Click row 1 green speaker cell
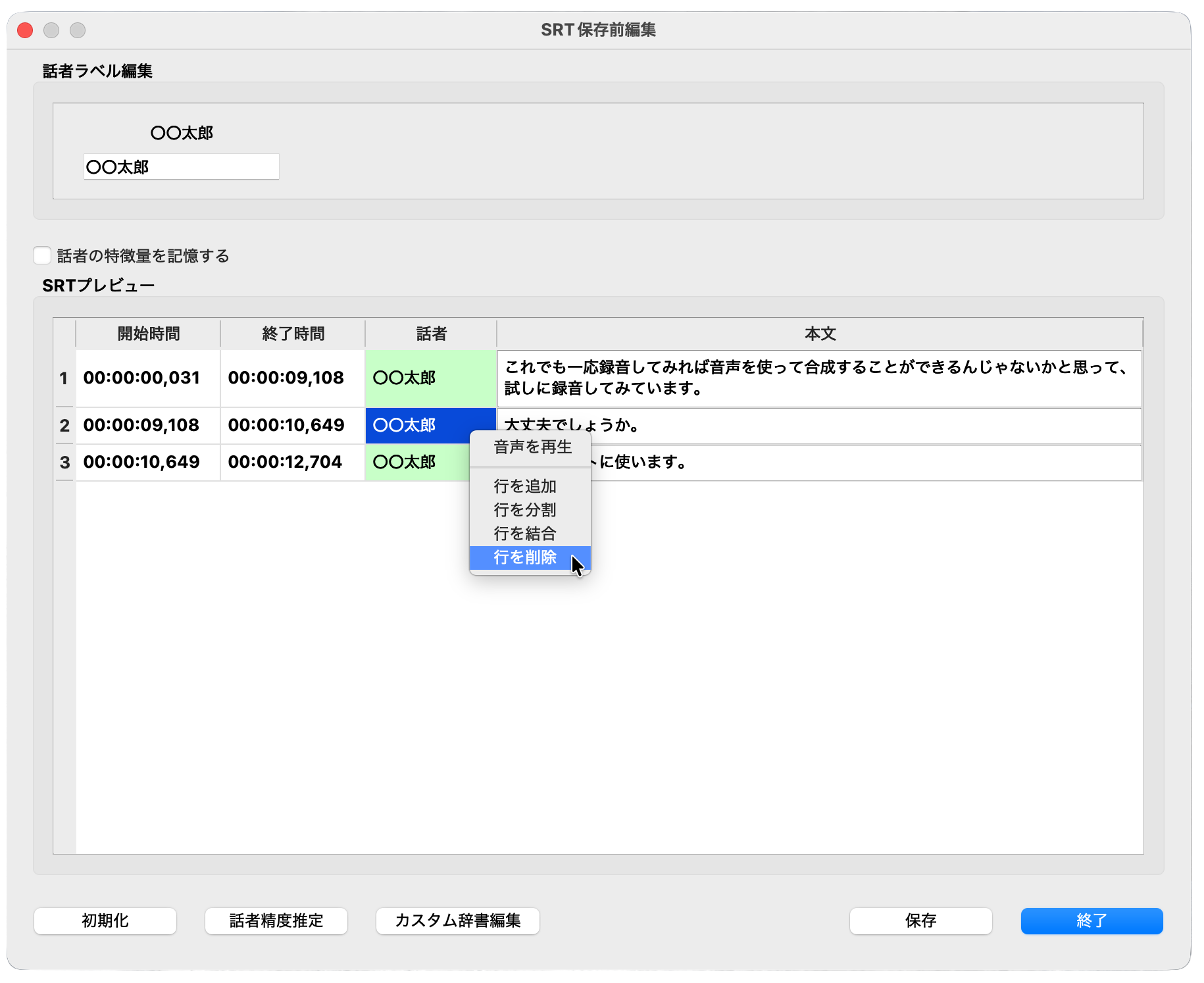This screenshot has width=1204, height=983. [430, 378]
